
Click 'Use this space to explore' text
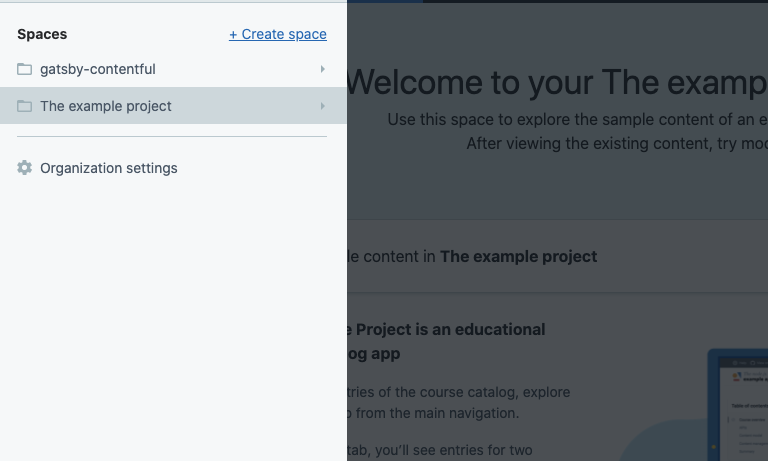click(577, 119)
